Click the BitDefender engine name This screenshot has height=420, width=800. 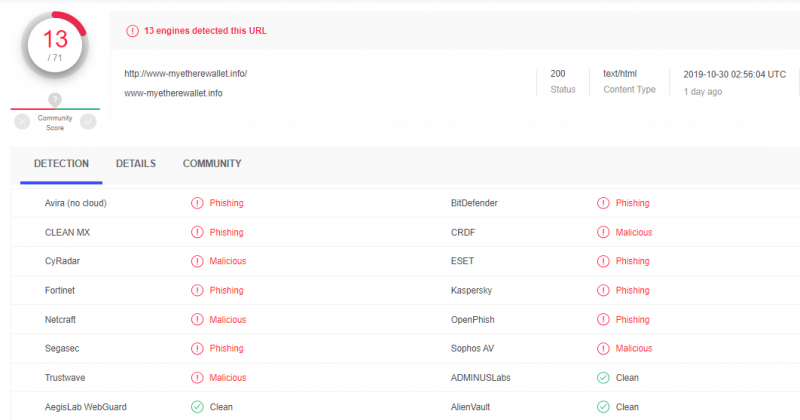click(474, 203)
